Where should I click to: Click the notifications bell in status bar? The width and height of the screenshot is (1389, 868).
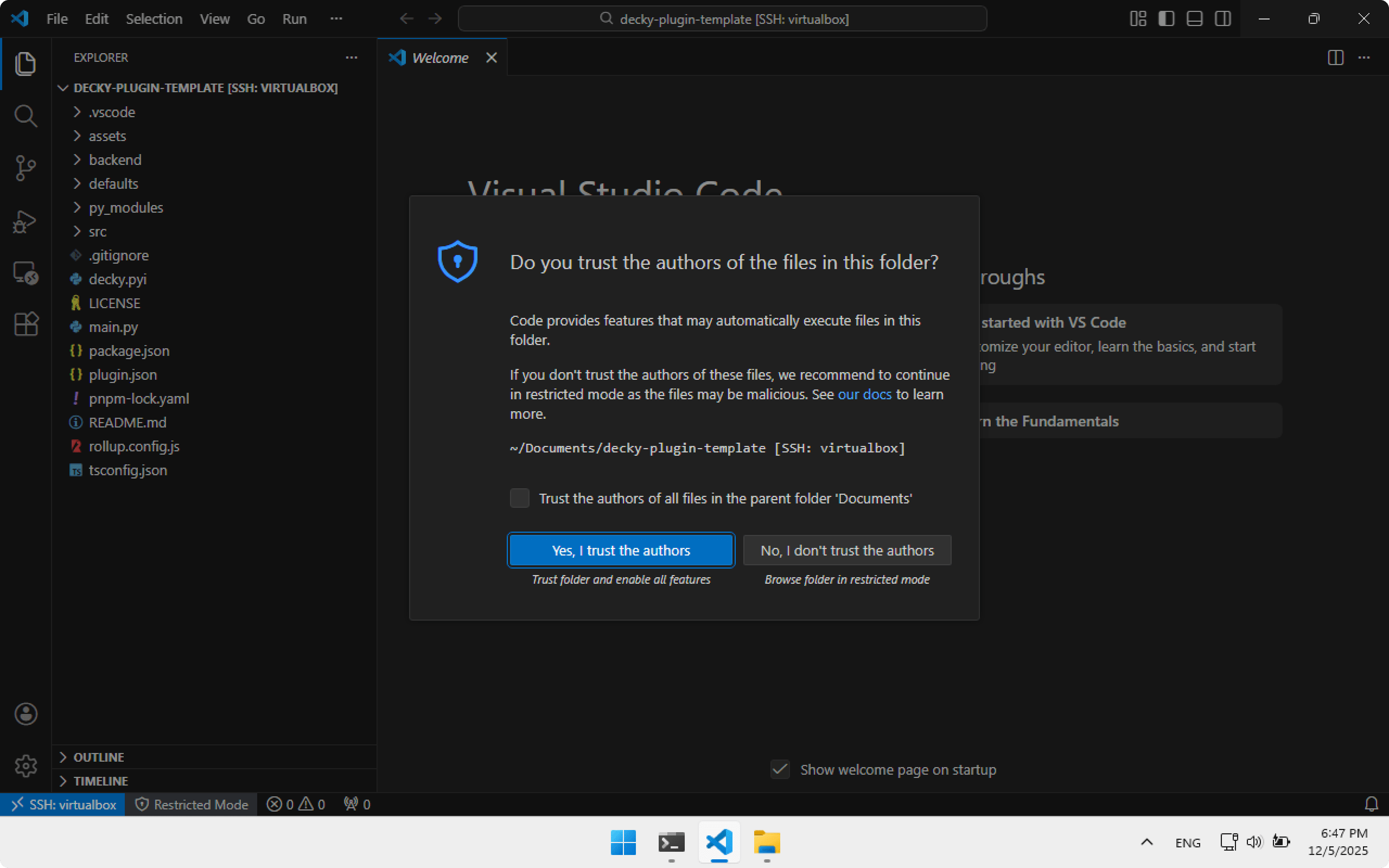pyautogui.click(x=1371, y=805)
